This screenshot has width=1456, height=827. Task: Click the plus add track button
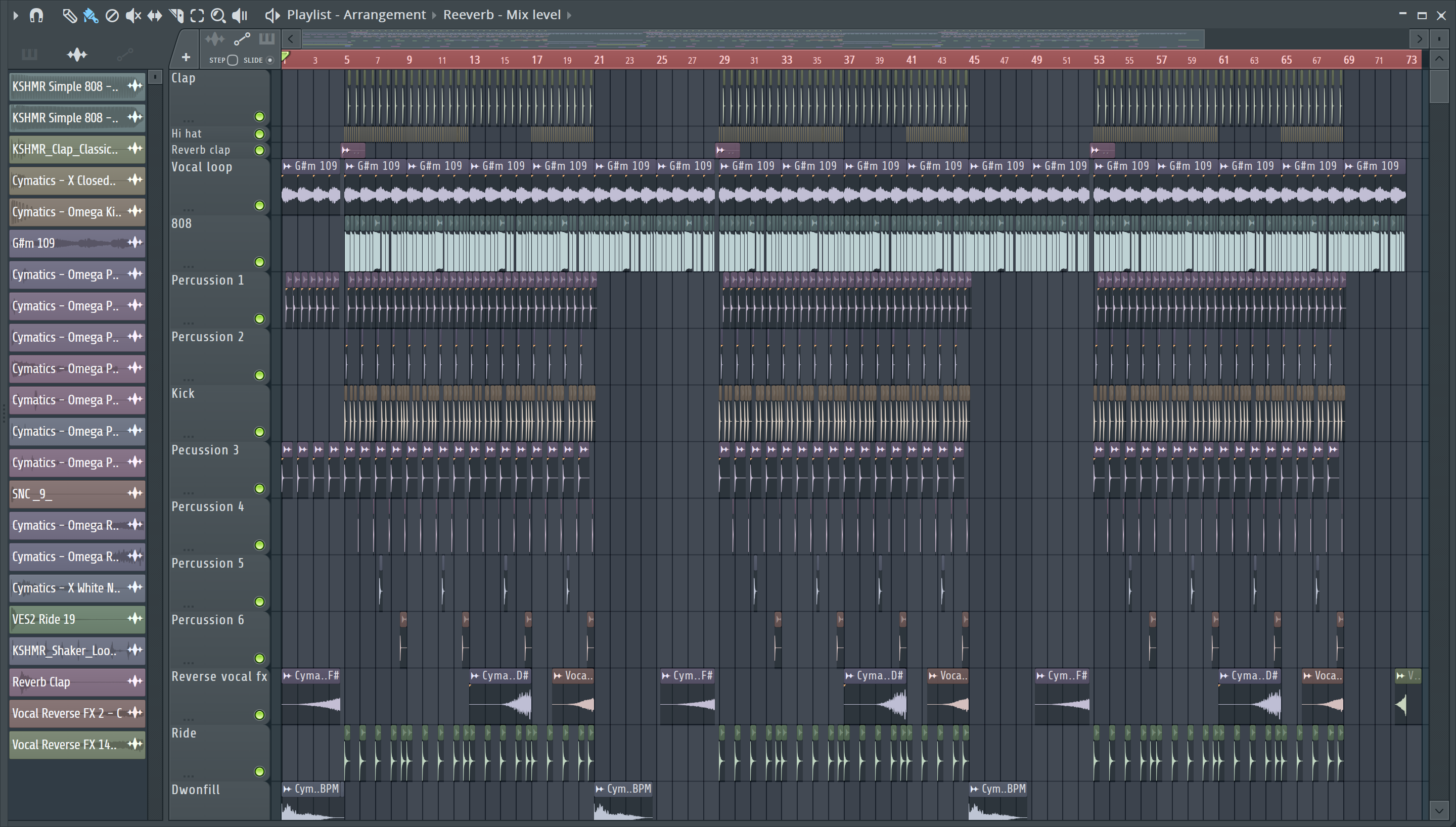pyautogui.click(x=186, y=57)
